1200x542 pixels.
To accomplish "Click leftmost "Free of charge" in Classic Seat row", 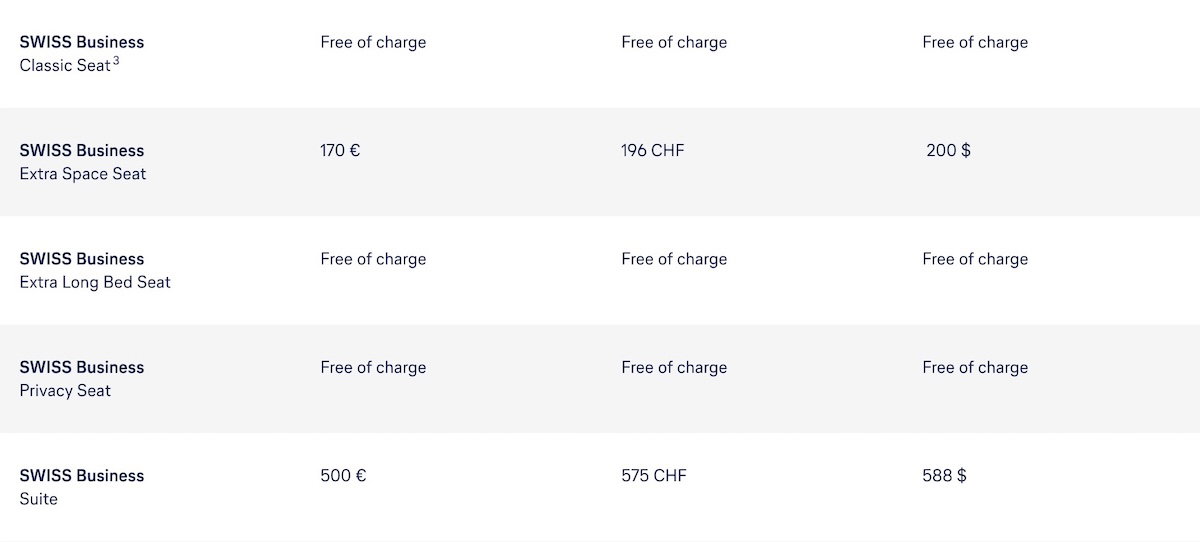I will click(x=373, y=43).
